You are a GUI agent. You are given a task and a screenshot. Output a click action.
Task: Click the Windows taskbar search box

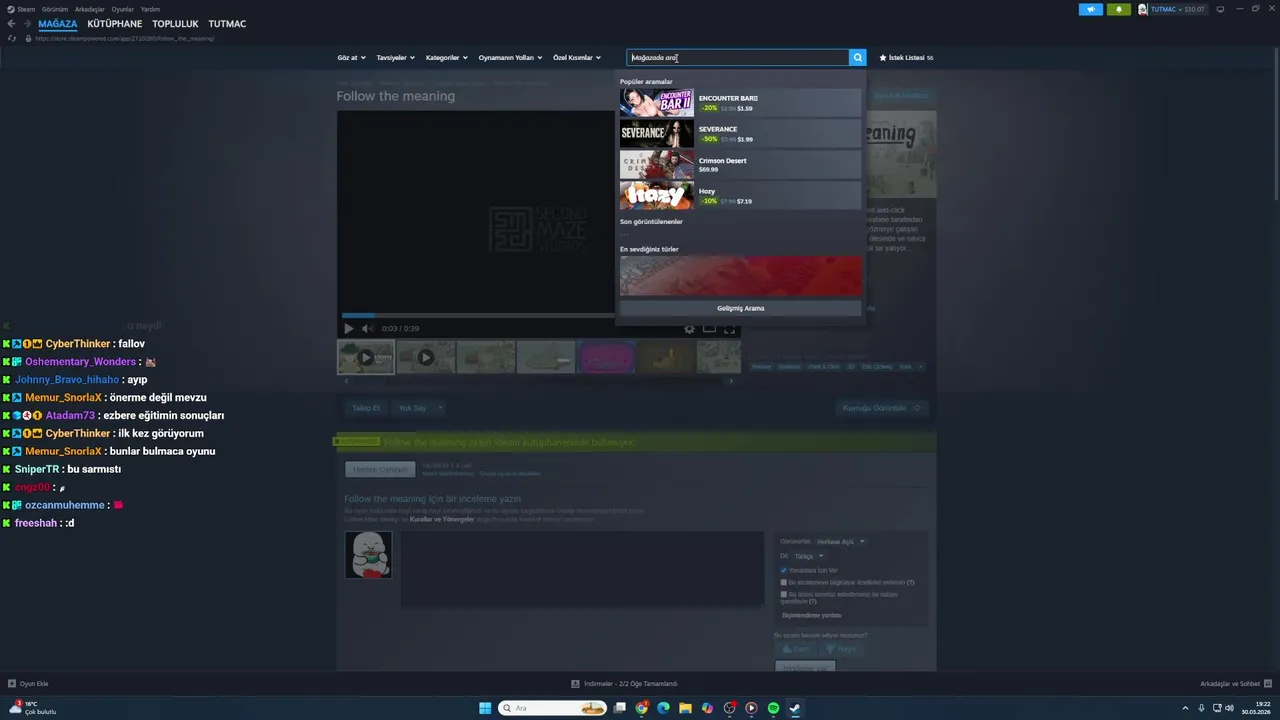tap(553, 708)
